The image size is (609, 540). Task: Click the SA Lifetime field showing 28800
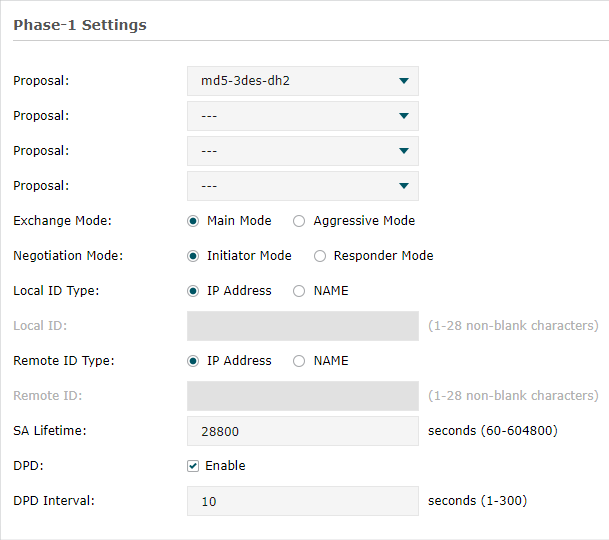click(303, 431)
